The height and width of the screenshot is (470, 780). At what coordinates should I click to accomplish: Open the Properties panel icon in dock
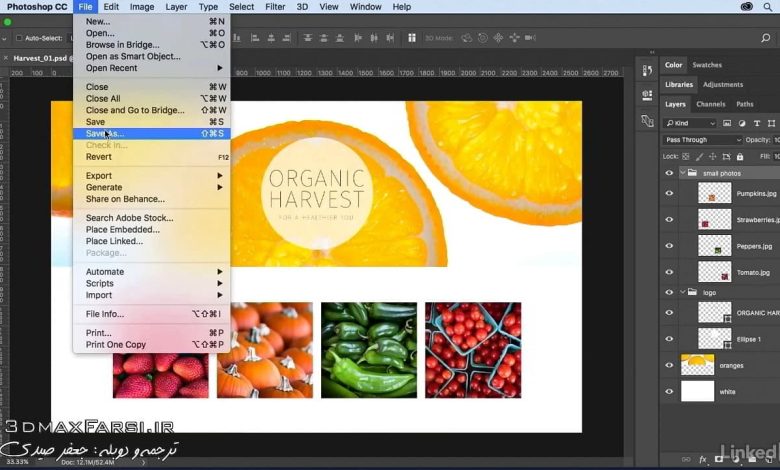(x=647, y=95)
